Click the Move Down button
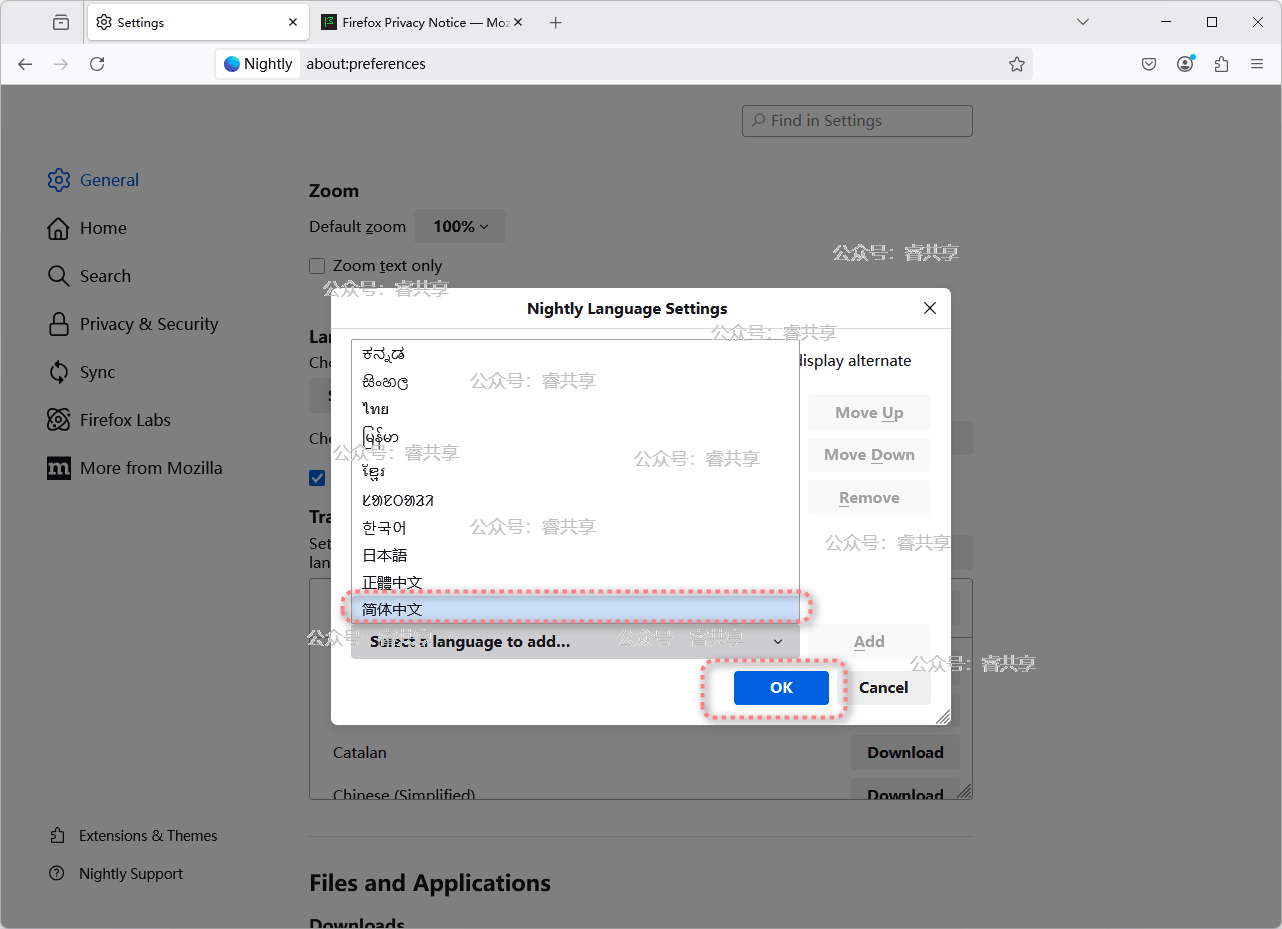This screenshot has width=1282, height=929. [x=869, y=455]
